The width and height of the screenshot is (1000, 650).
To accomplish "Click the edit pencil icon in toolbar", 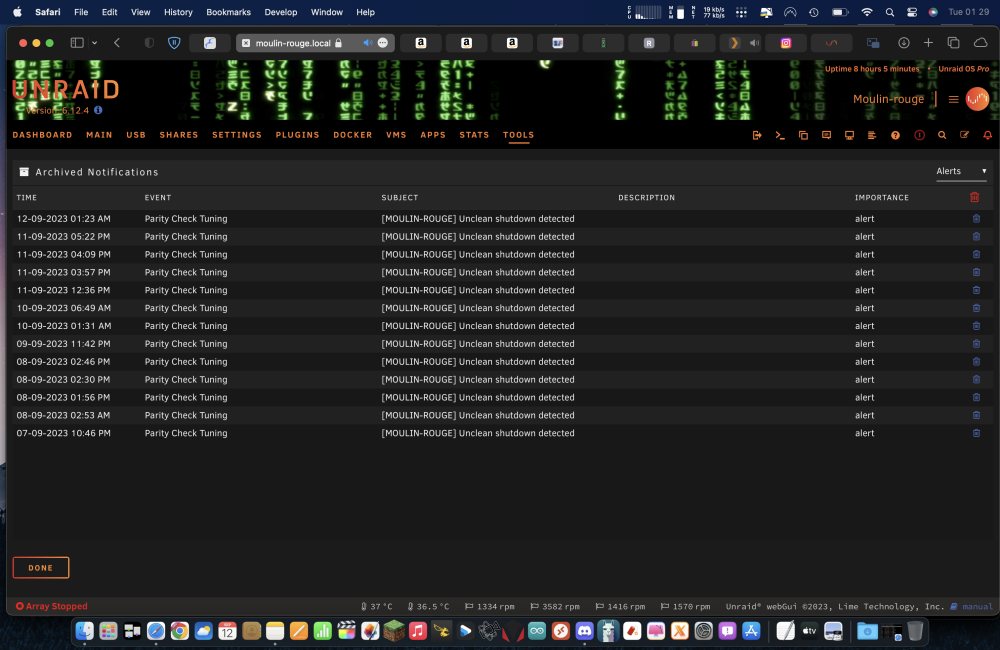I will pyautogui.click(x=964, y=135).
